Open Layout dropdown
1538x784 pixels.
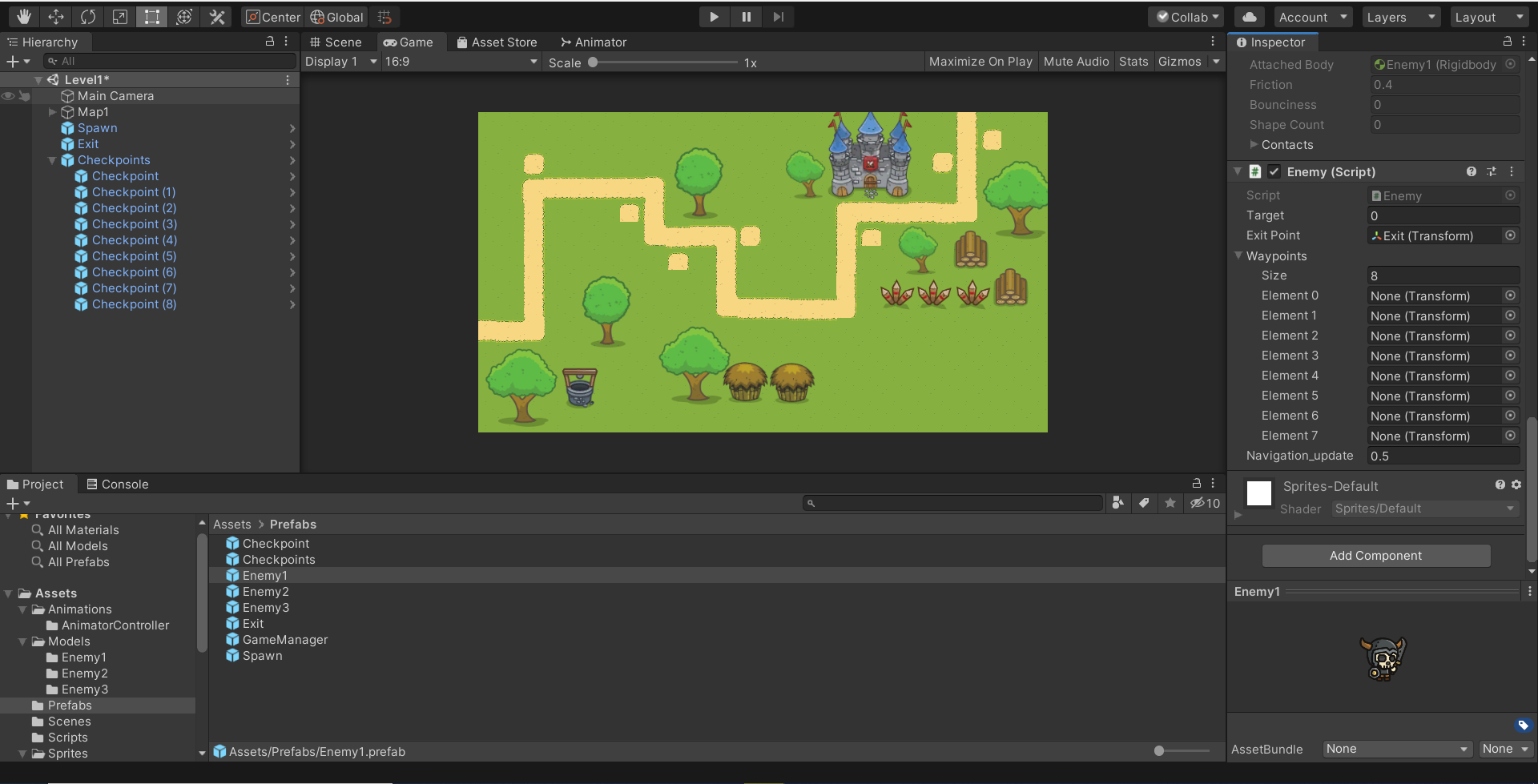(x=1488, y=17)
